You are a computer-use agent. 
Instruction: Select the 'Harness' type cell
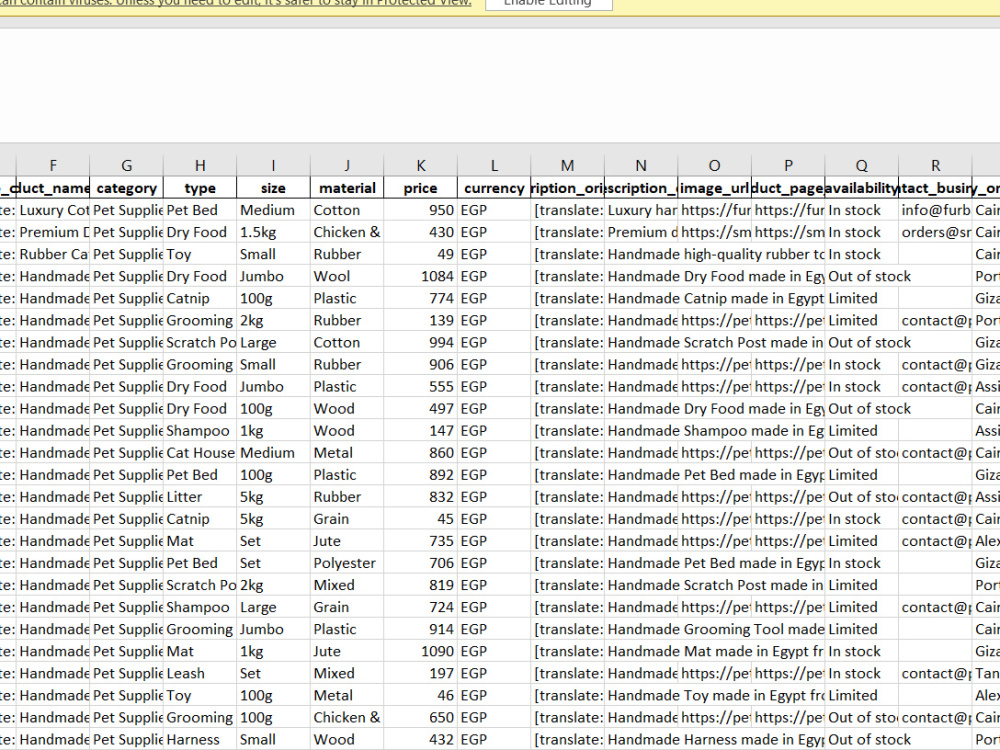click(x=200, y=740)
